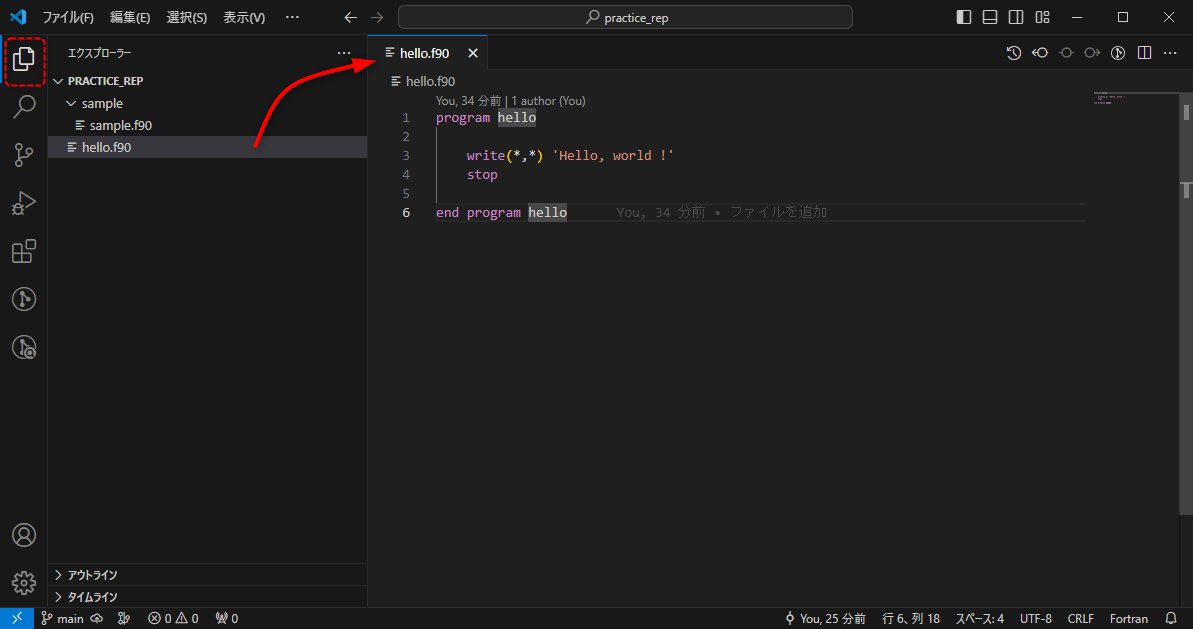Image resolution: width=1193 pixels, height=629 pixels.
Task: Change language mode from Fortran
Action: tap(1128, 618)
